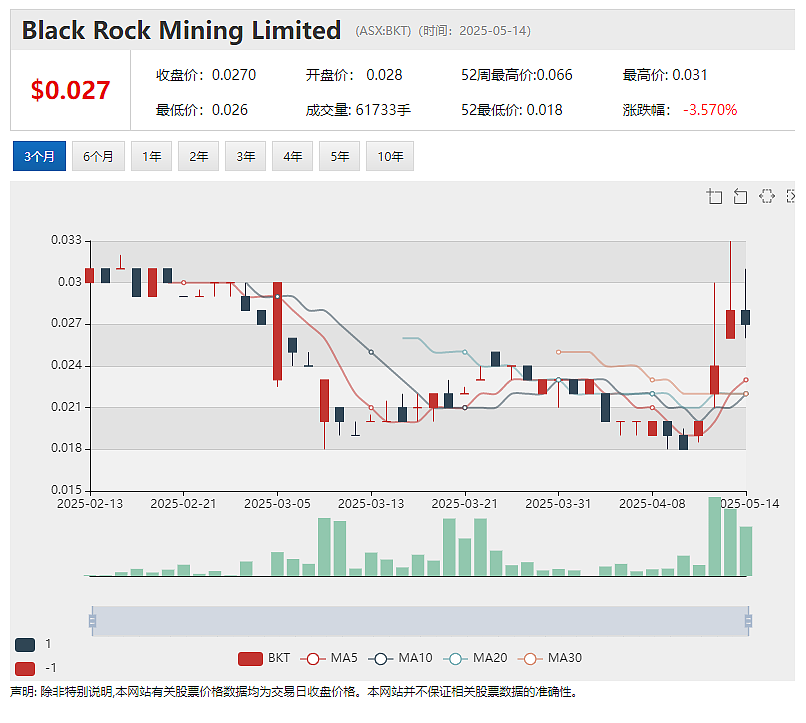Screen dimensions: 806x723
Task: Click the 0.021 y-axis label
Action: (66, 407)
